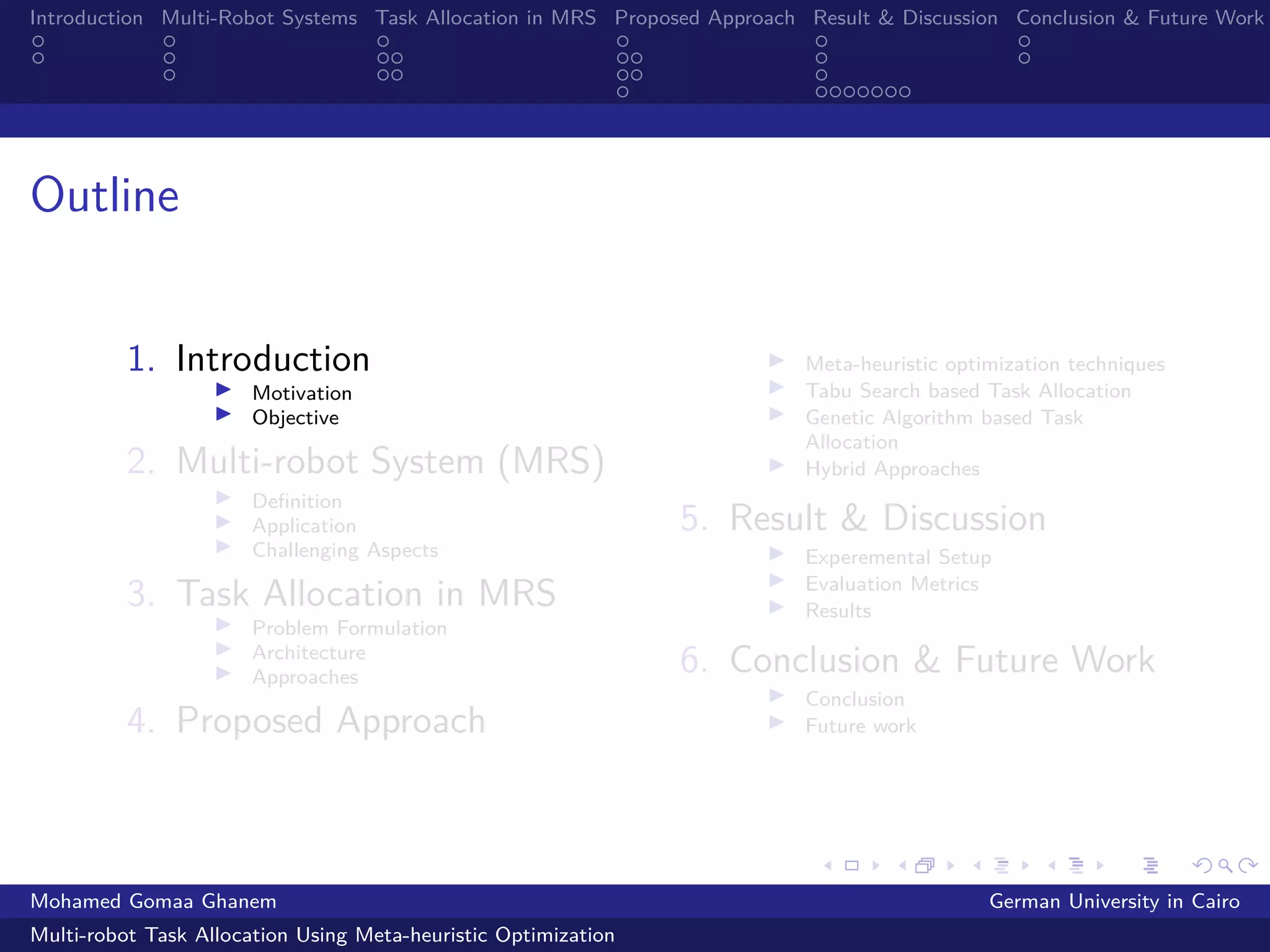Jump to Result & Discussion outline entry

(x=887, y=519)
